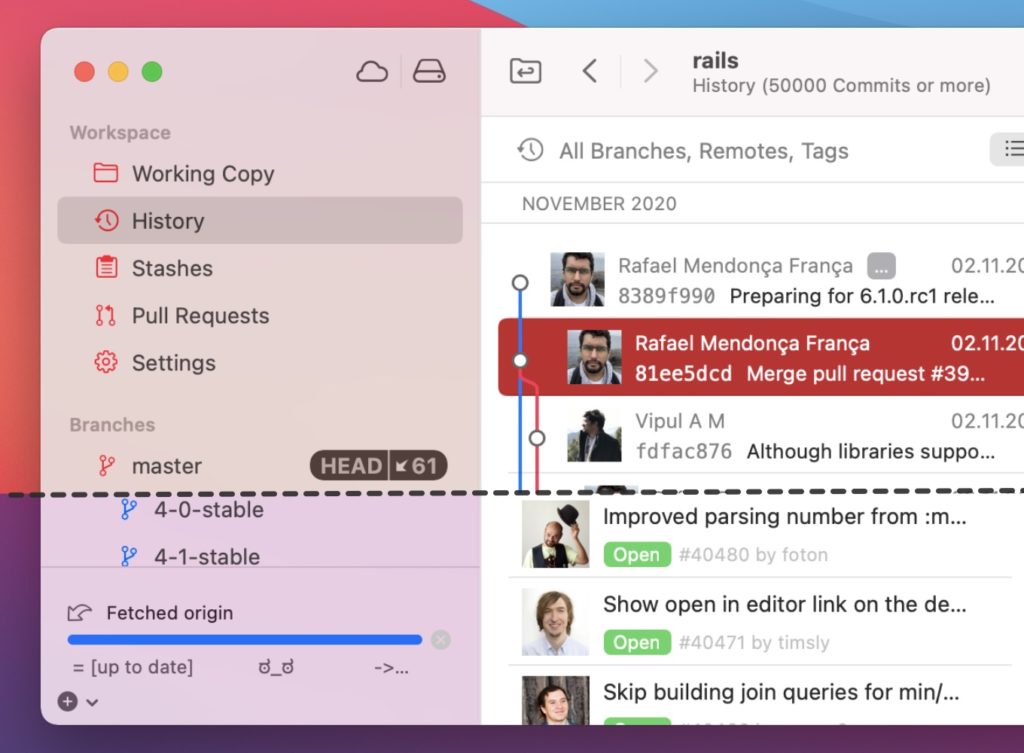Click graph node for commit fdfac876
1024x753 pixels.
point(537,438)
